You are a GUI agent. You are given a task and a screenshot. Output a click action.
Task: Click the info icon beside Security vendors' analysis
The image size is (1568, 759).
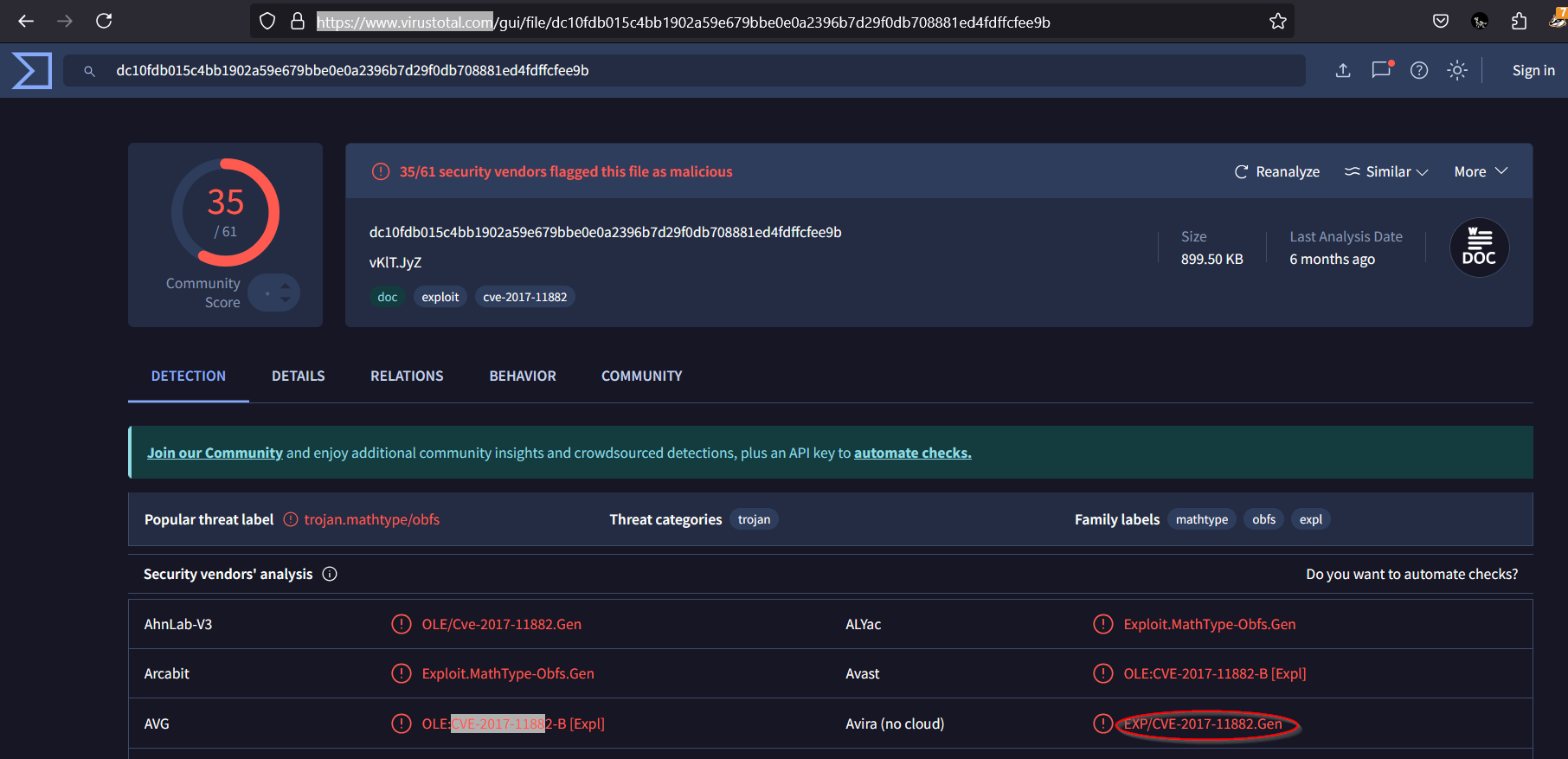tap(330, 574)
